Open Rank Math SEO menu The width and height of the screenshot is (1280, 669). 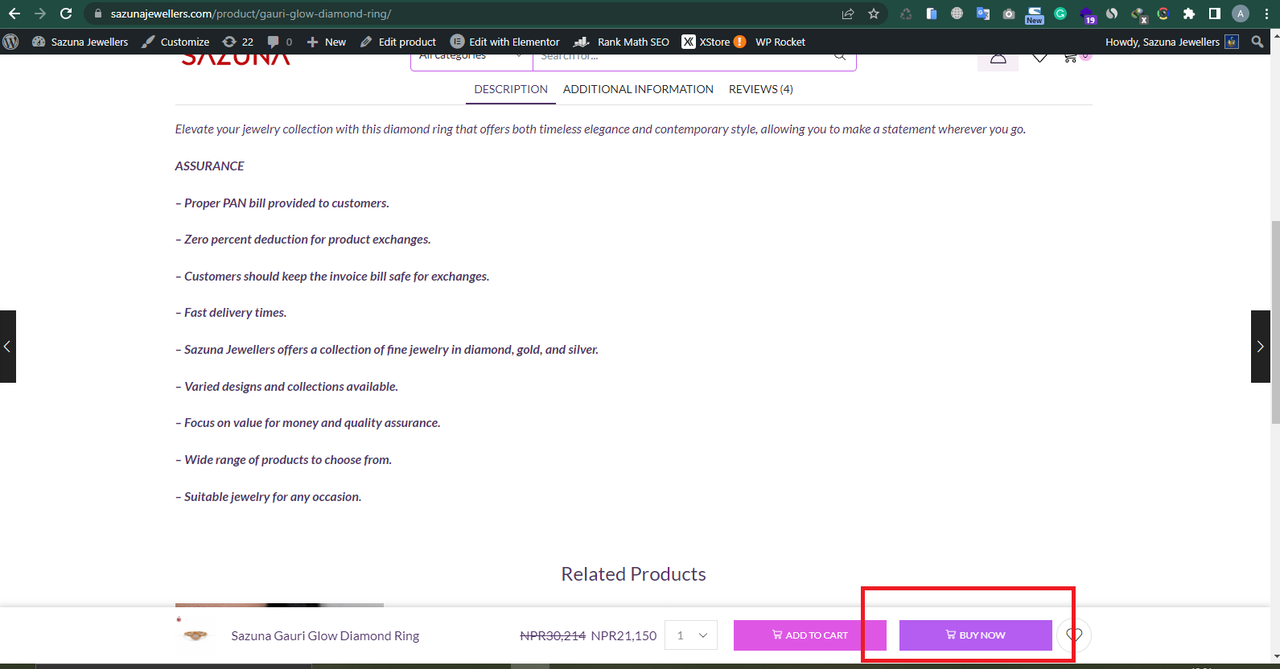tap(621, 42)
